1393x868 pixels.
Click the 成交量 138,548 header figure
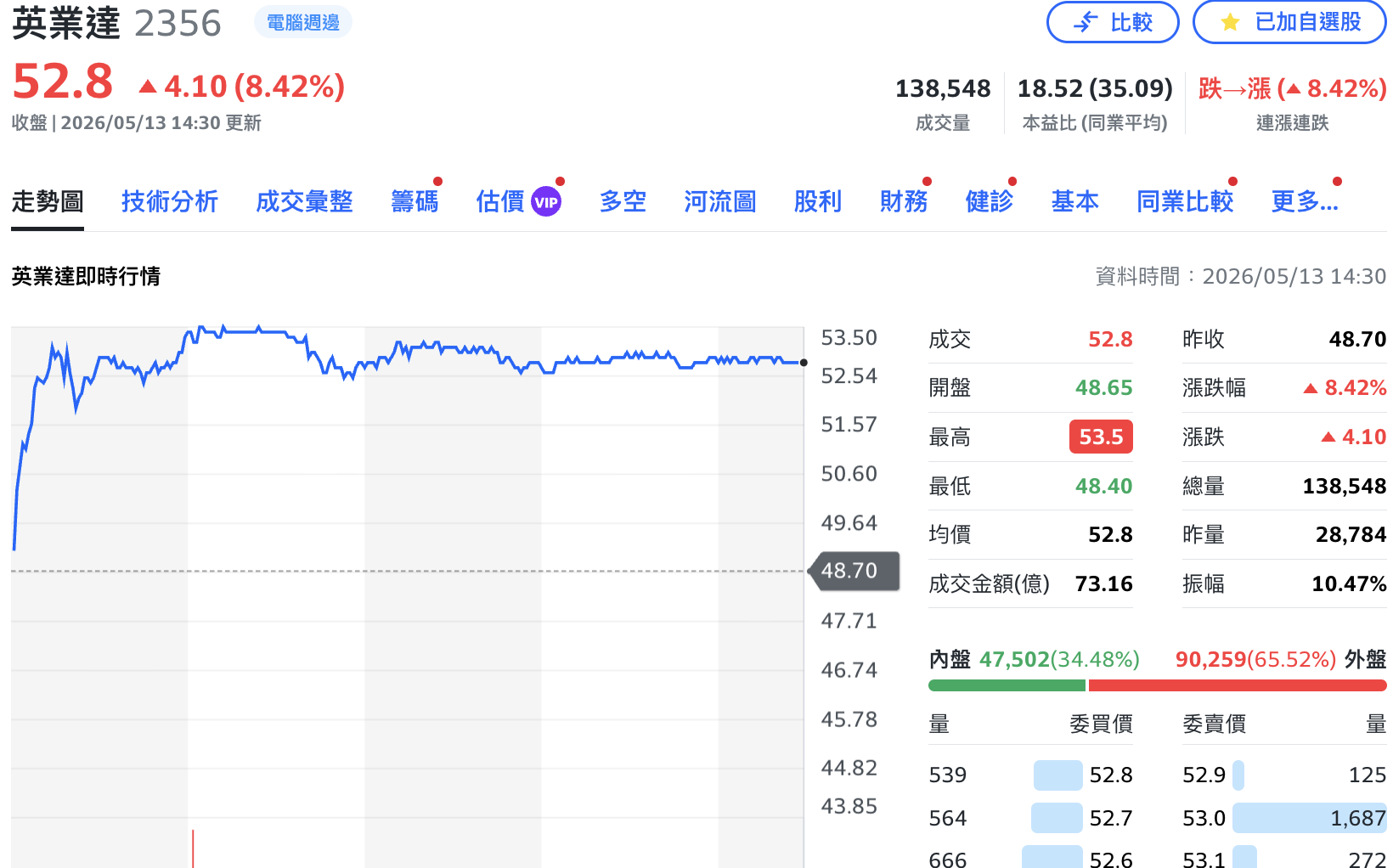[x=943, y=88]
